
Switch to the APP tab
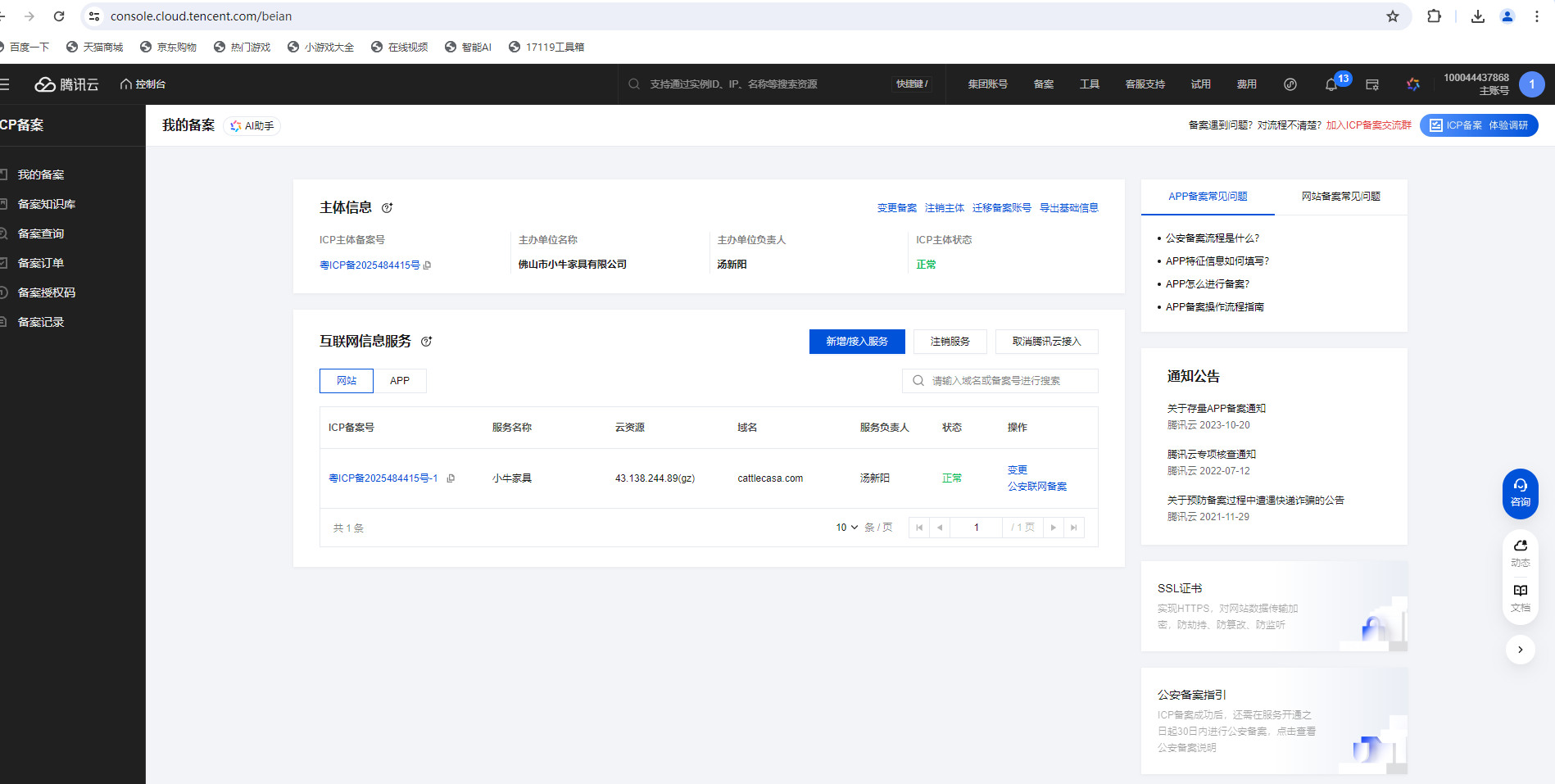(400, 381)
